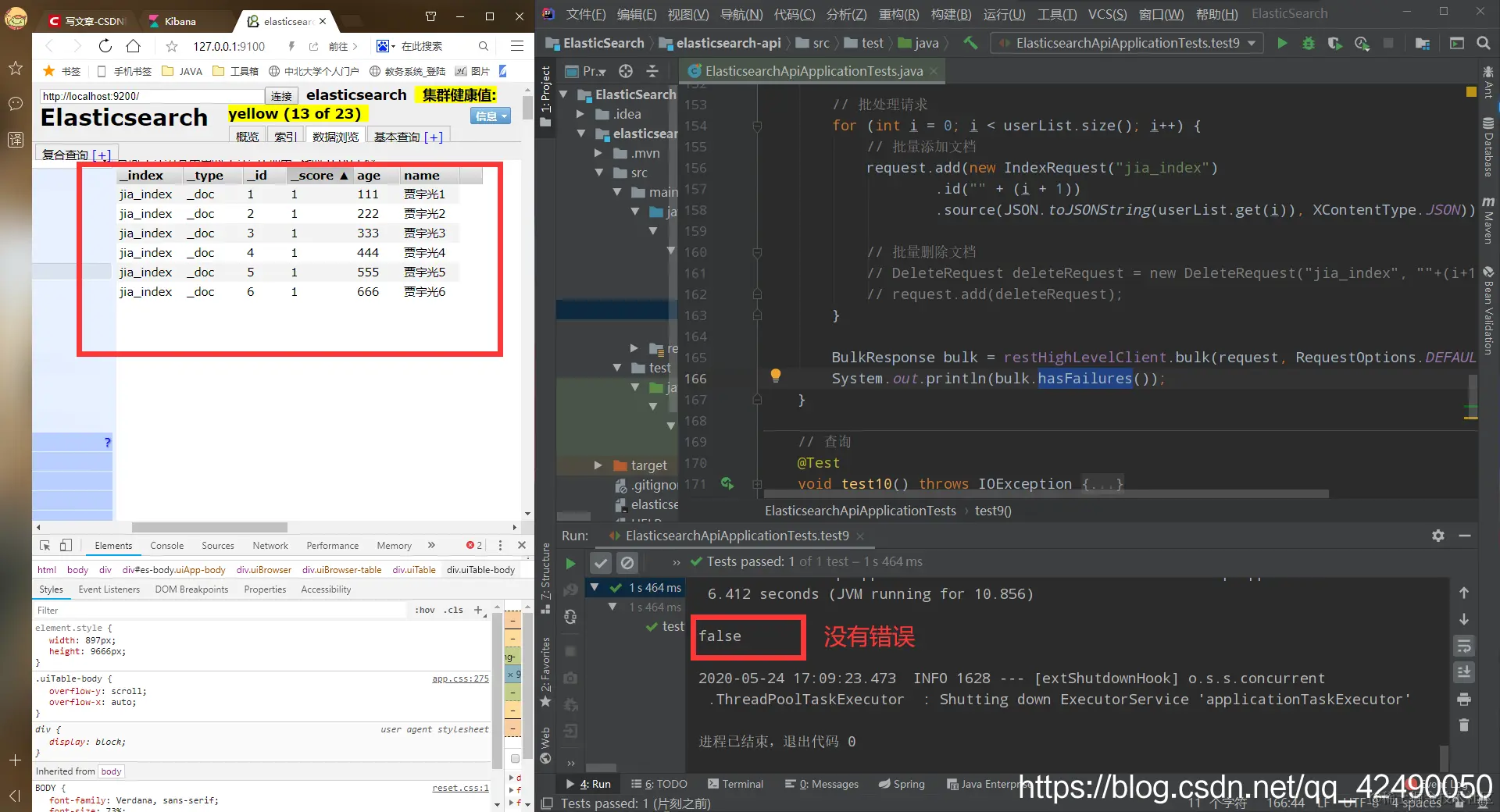
Task: Open the 信息 dropdown in Elasticsearch head
Action: pyautogui.click(x=491, y=116)
